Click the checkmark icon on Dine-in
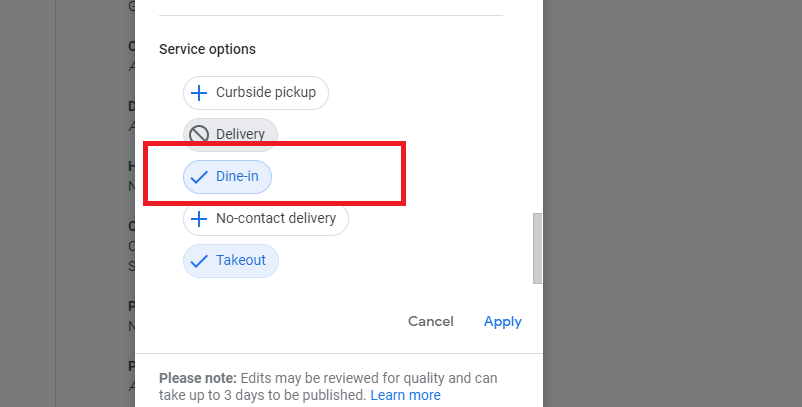Image resolution: width=802 pixels, height=407 pixels. [x=199, y=177]
